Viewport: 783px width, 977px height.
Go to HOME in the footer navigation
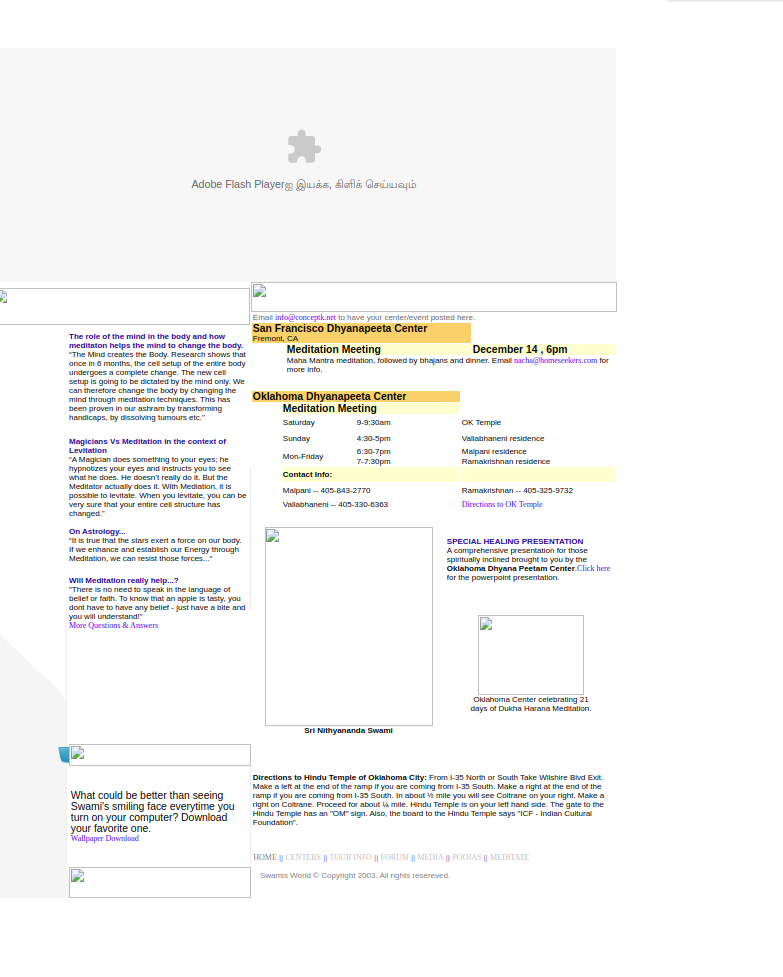(264, 858)
